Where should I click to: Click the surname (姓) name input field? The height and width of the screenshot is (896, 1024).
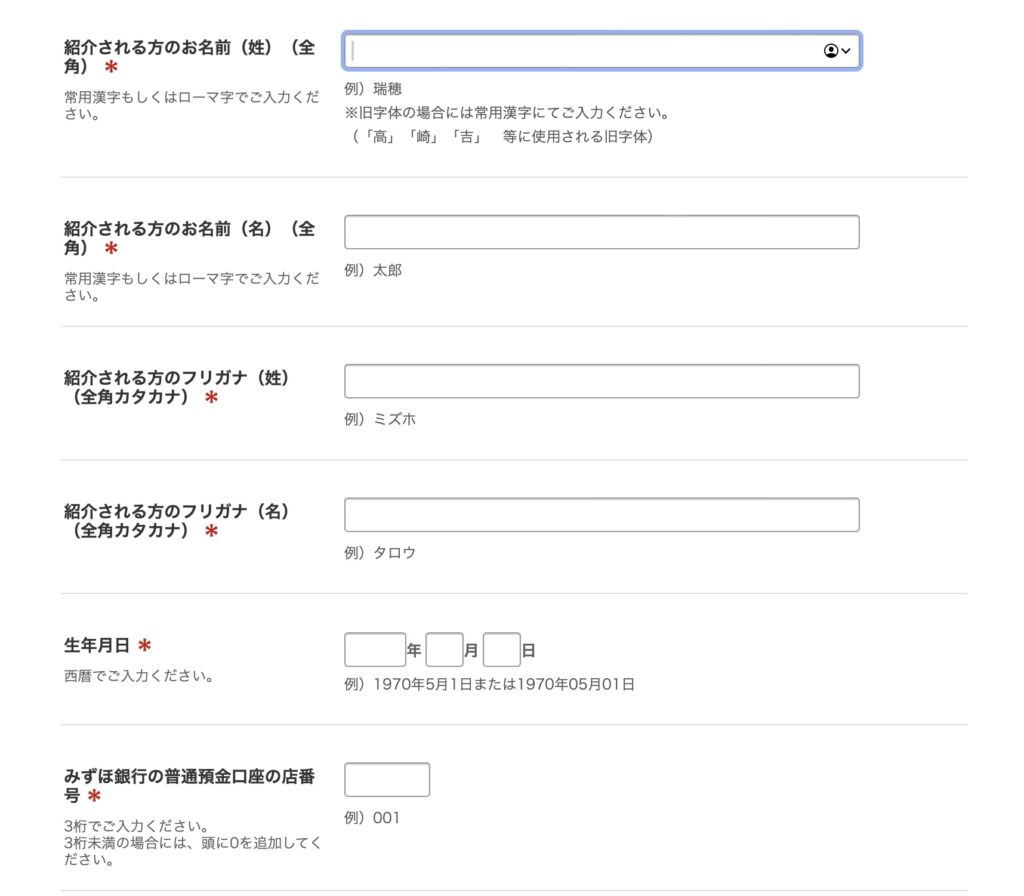pyautogui.click(x=580, y=51)
